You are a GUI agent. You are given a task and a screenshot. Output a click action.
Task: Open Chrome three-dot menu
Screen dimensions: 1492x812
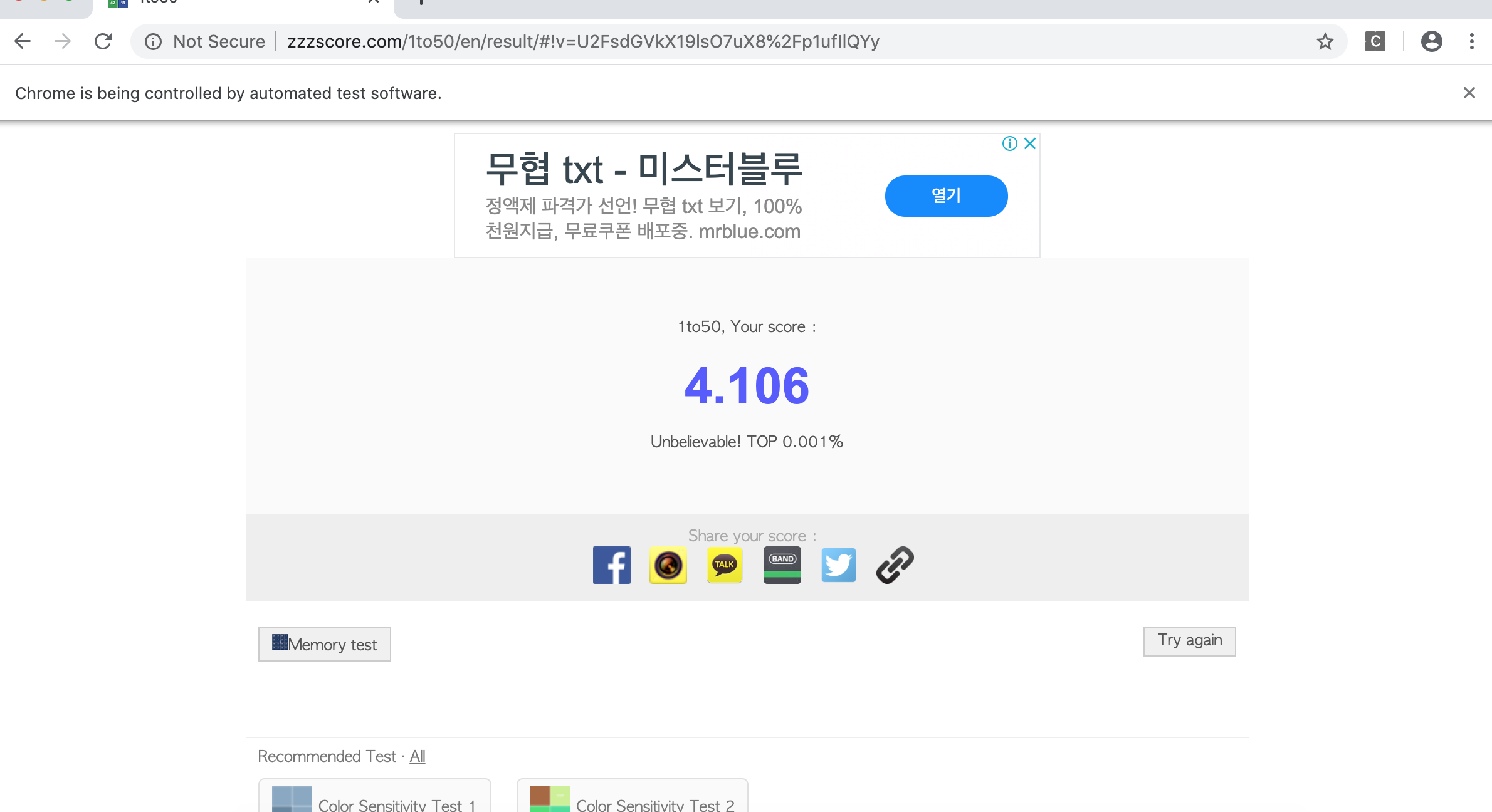(1471, 42)
